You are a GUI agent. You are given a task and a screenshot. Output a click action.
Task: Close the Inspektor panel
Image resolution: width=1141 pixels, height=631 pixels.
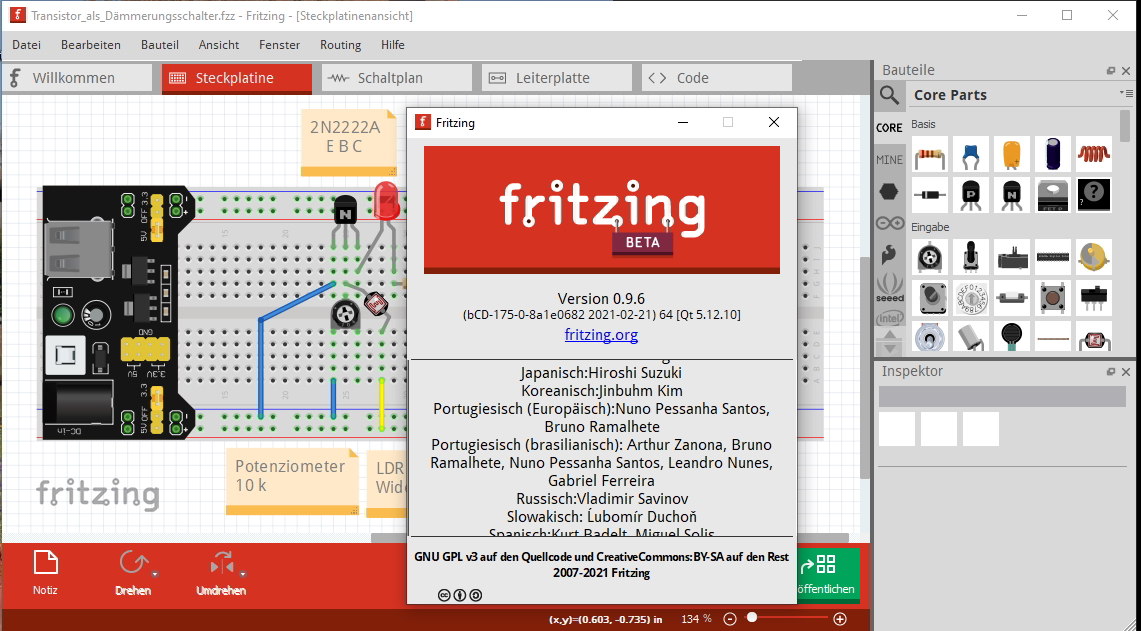click(x=1126, y=372)
